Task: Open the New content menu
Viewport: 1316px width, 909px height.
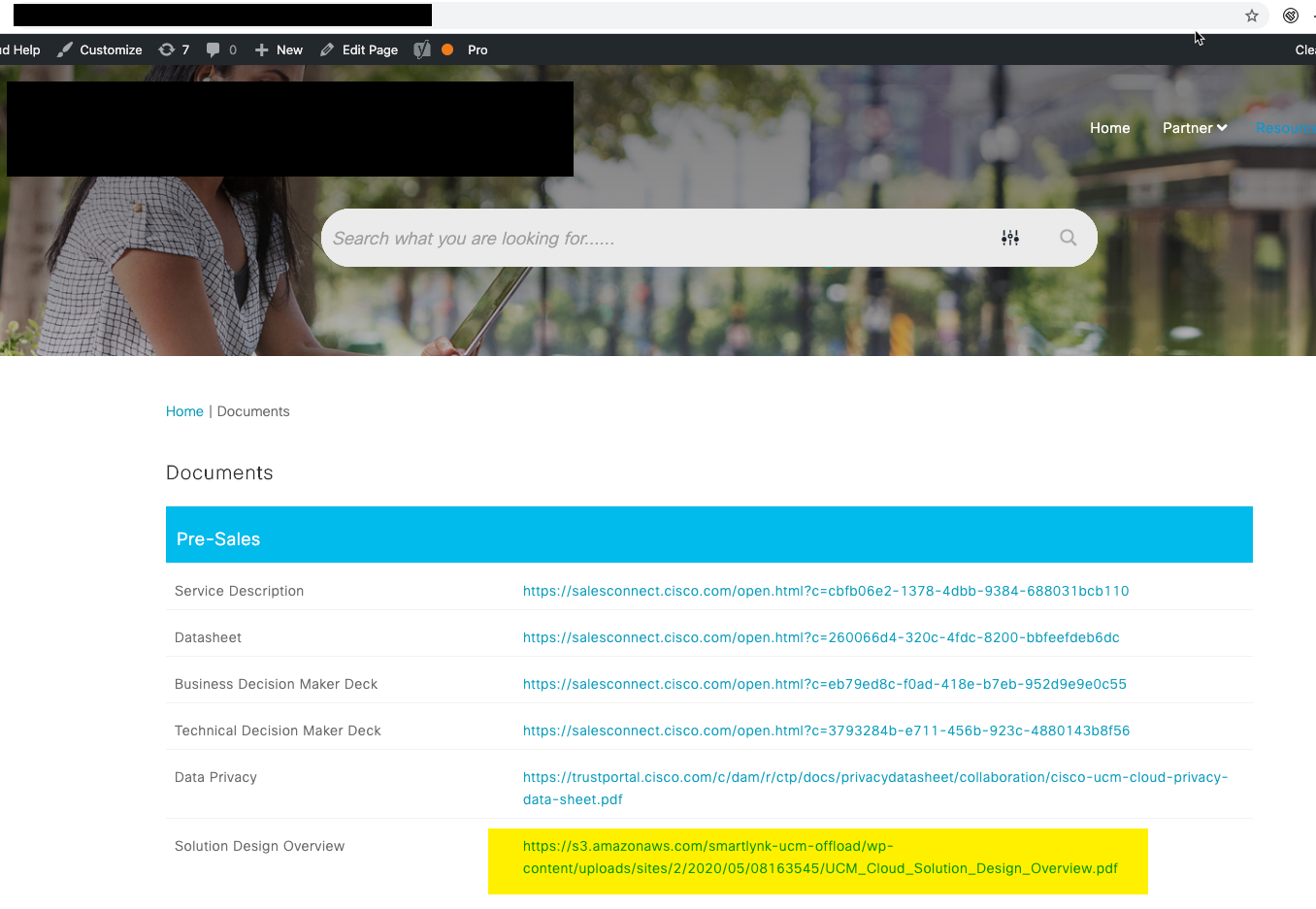Action: 279,49
